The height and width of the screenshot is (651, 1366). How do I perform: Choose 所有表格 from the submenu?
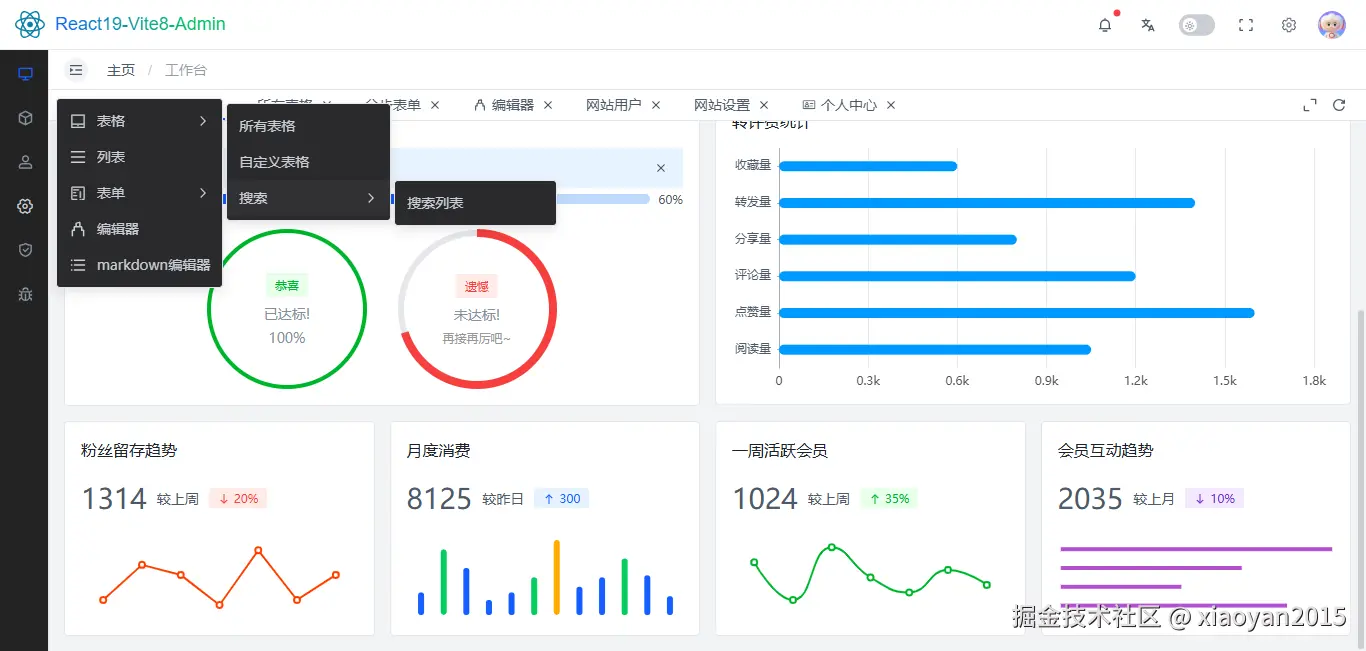coord(308,126)
